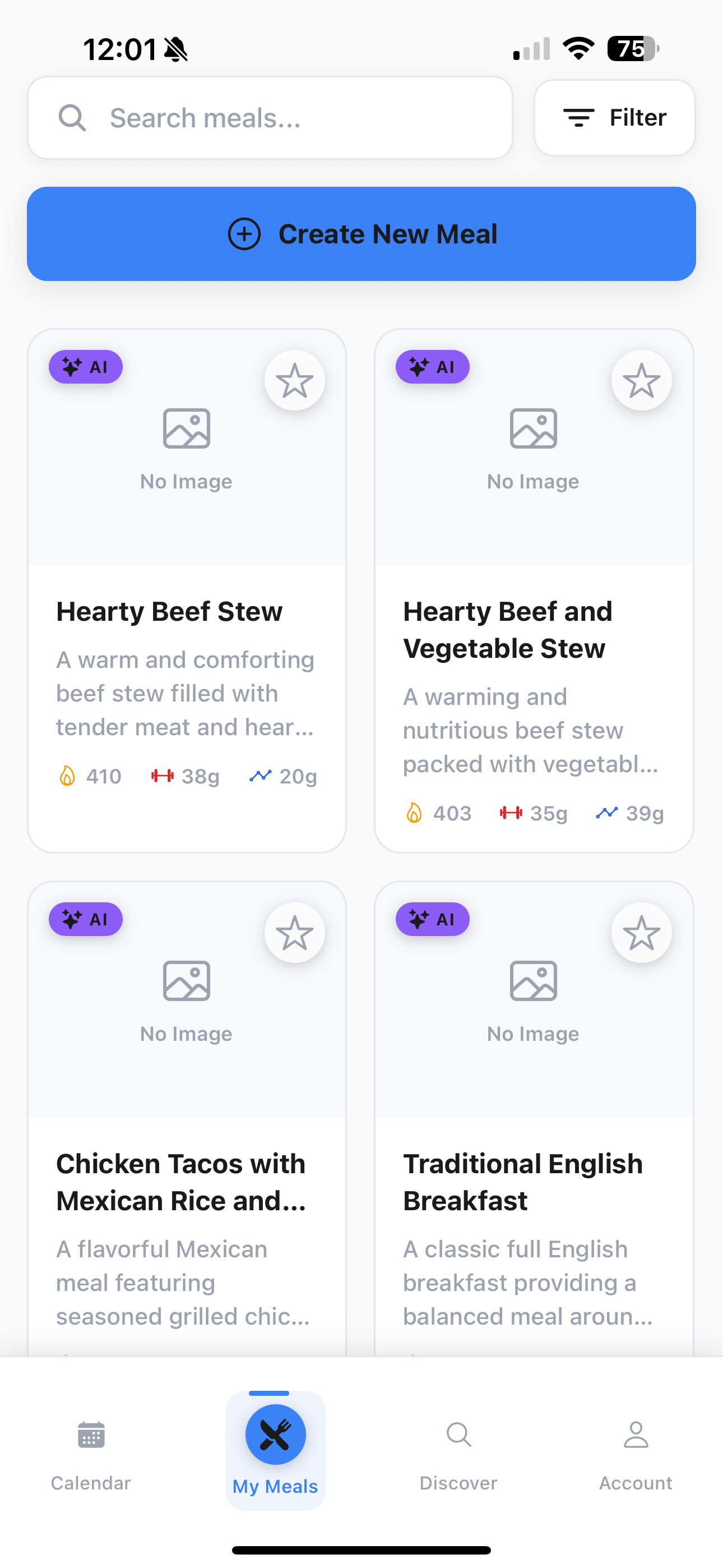Screen dimensions: 723x1568
Task: Go to the Account tab
Action: tap(636, 1450)
